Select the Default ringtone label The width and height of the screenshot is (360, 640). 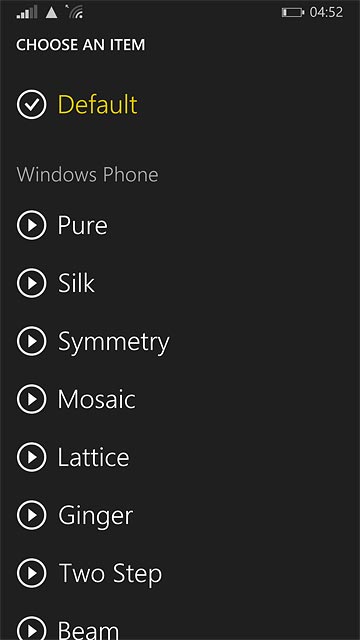pos(98,104)
